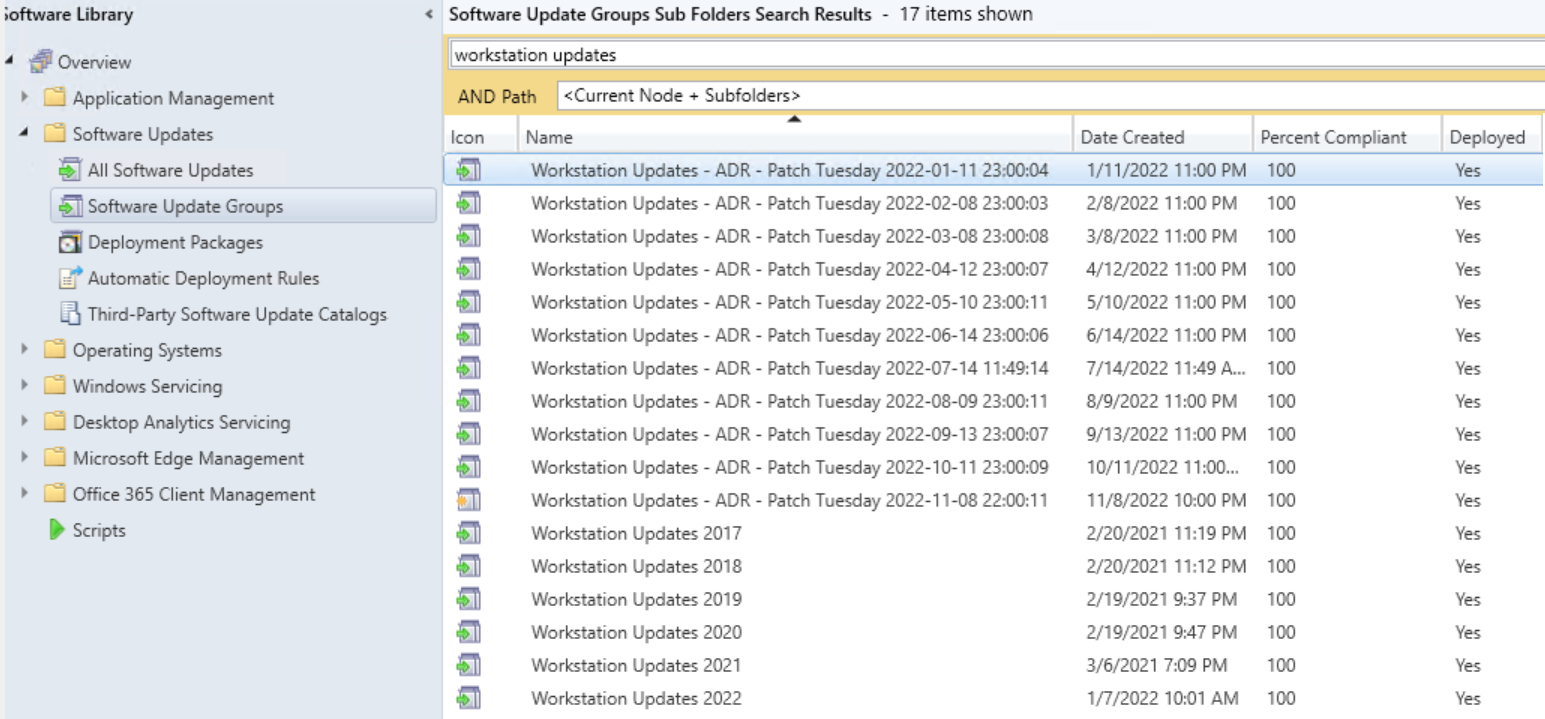Image resolution: width=1545 pixels, height=719 pixels.
Task: Open the Current Node + Subfolders path dropdown
Action: 1050,96
